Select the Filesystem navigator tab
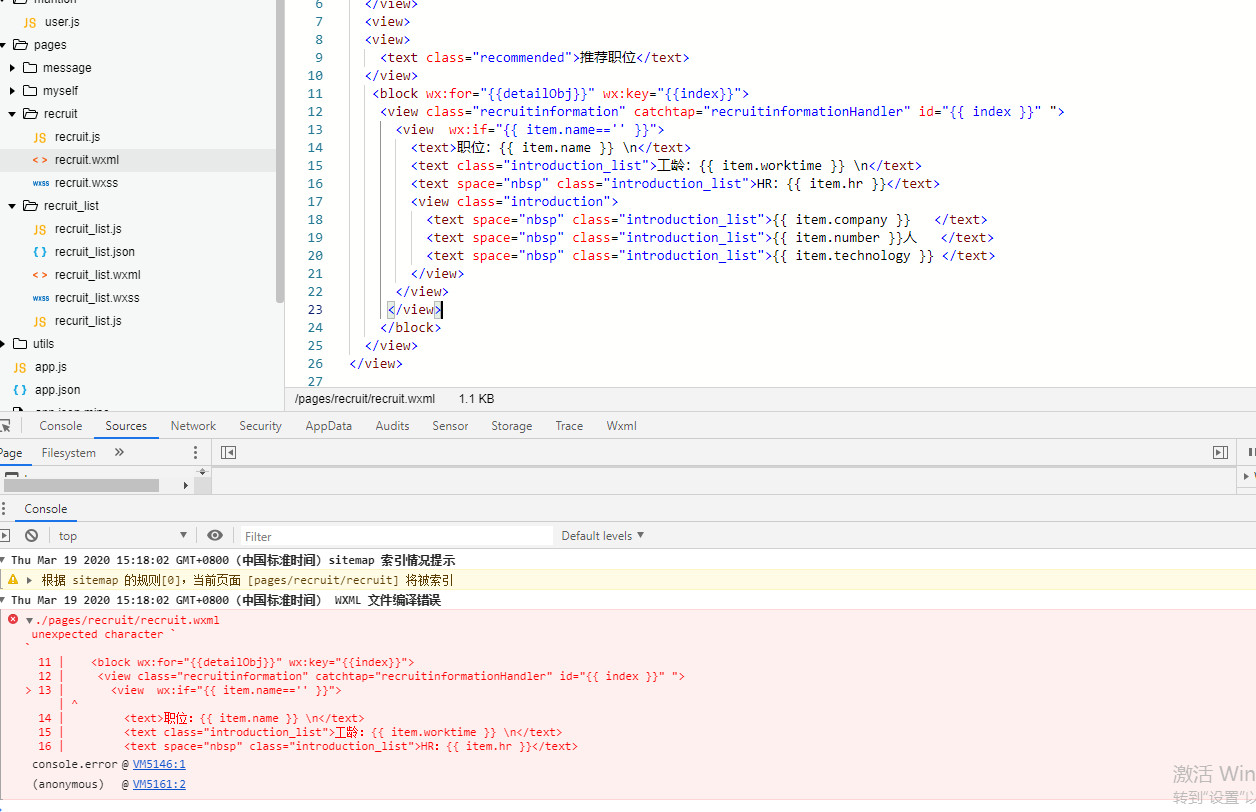1256x812 pixels. point(69,453)
